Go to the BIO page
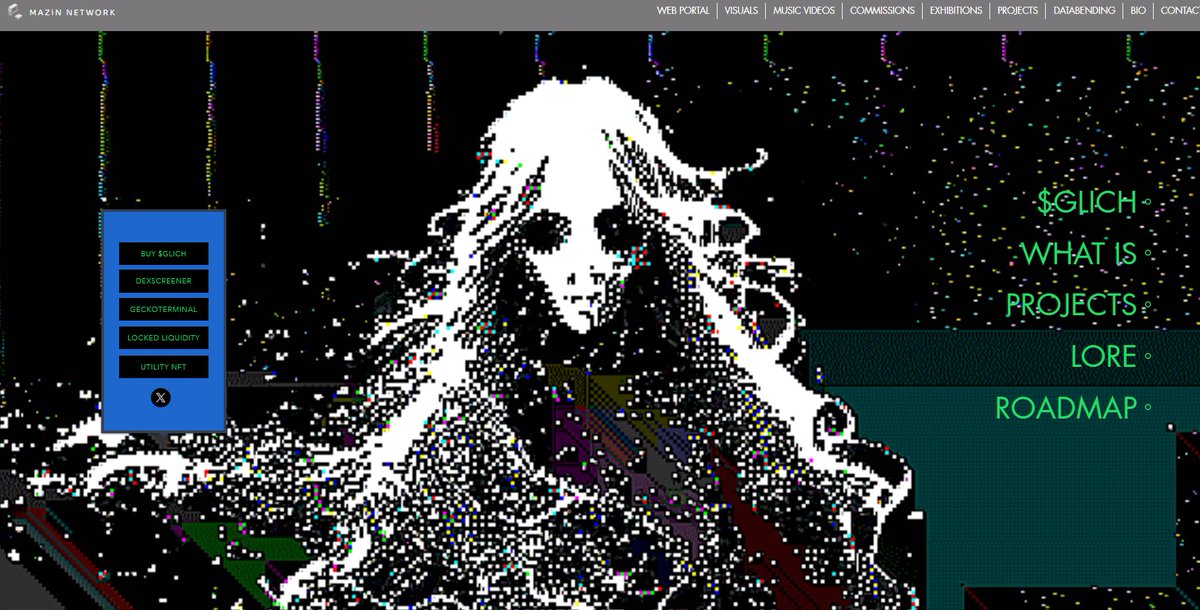1200x610 pixels. pyautogui.click(x=1138, y=11)
